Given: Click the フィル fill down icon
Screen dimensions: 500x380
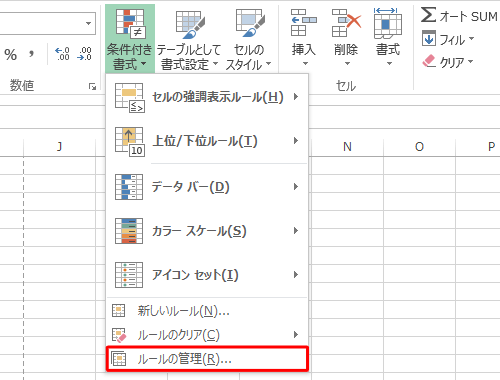Looking at the screenshot, I should (x=429, y=38).
